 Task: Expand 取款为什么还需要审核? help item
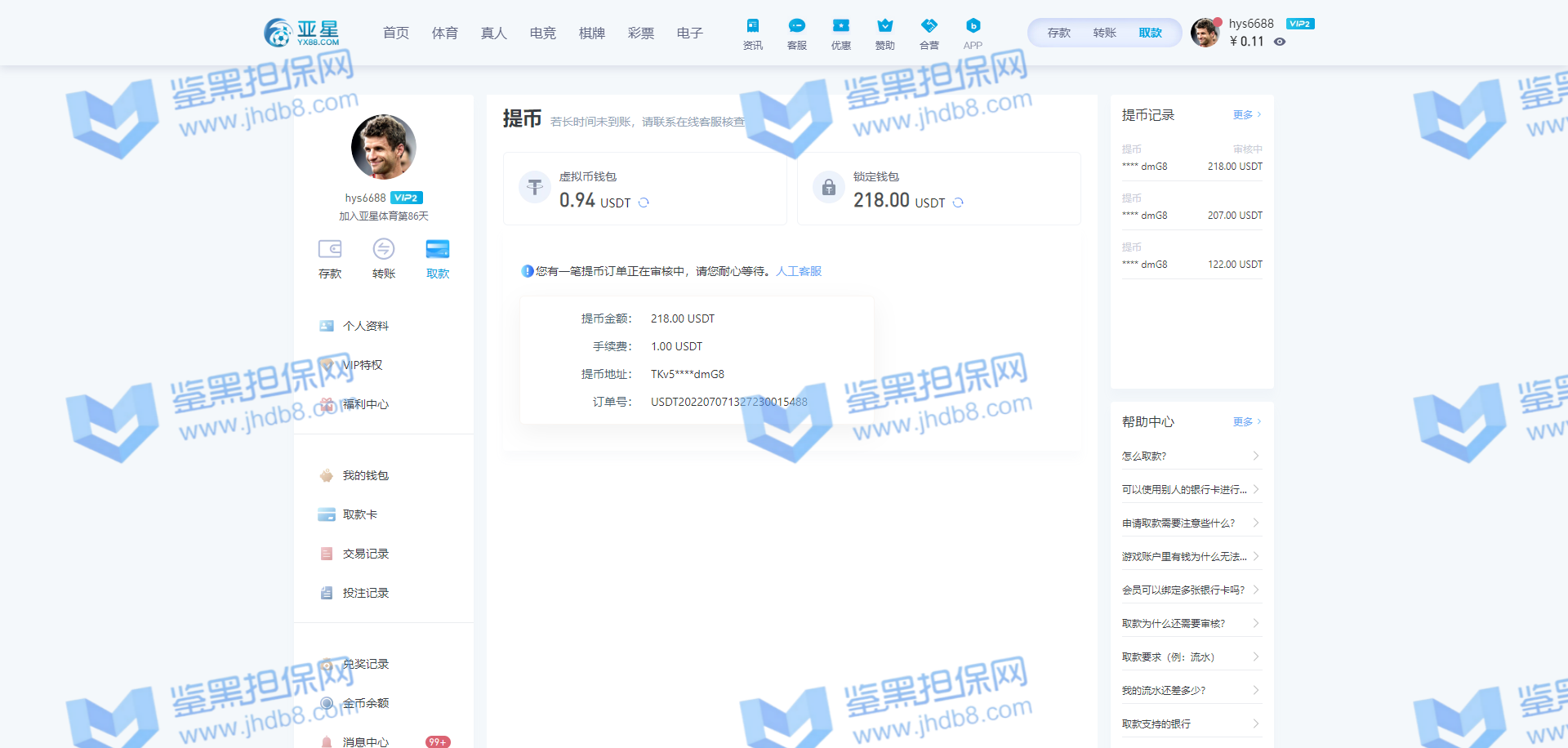click(1192, 623)
